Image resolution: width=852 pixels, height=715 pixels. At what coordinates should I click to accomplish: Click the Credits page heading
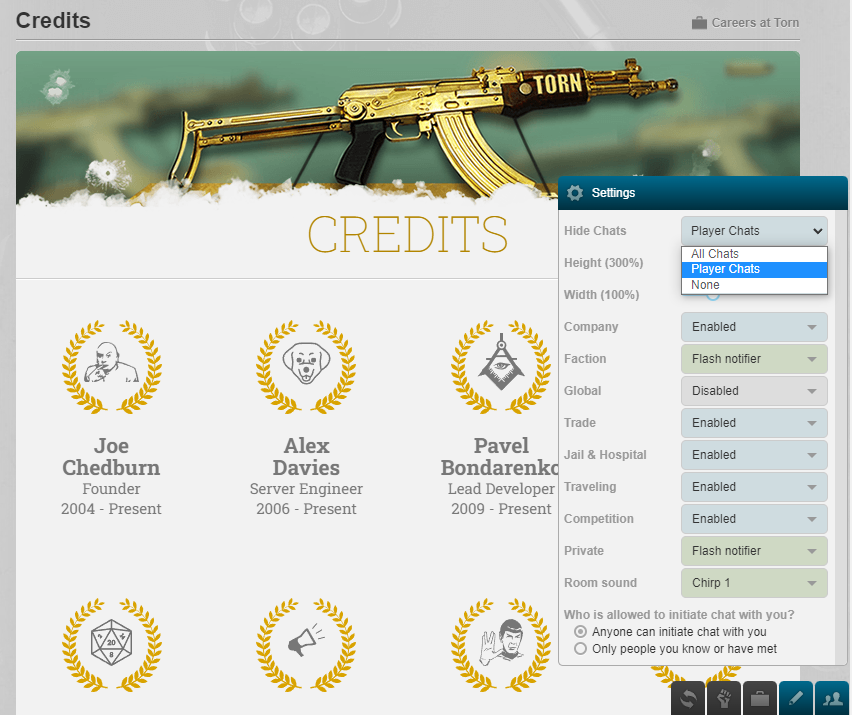(x=53, y=21)
